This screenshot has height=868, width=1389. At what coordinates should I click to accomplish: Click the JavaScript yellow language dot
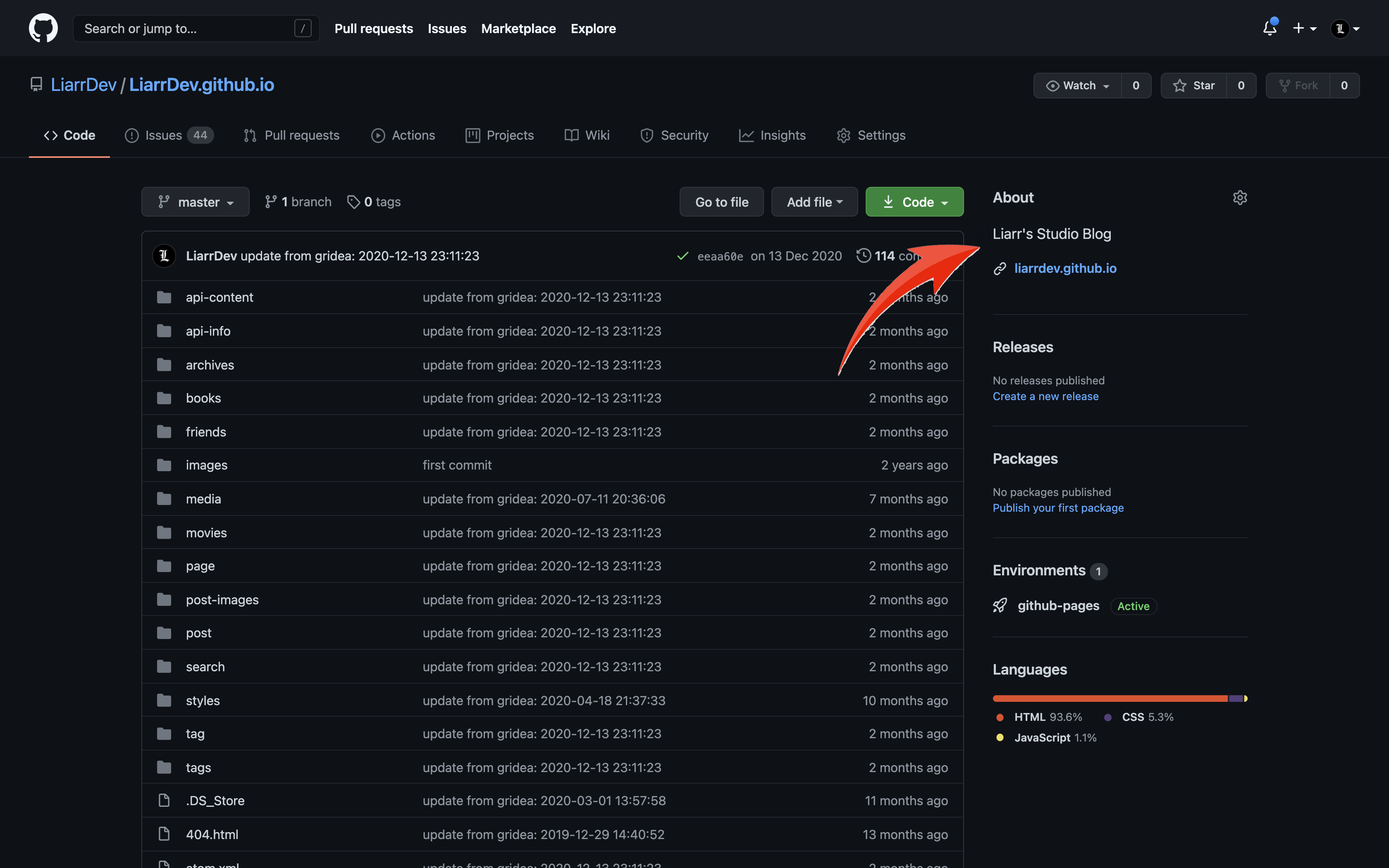coord(1000,738)
